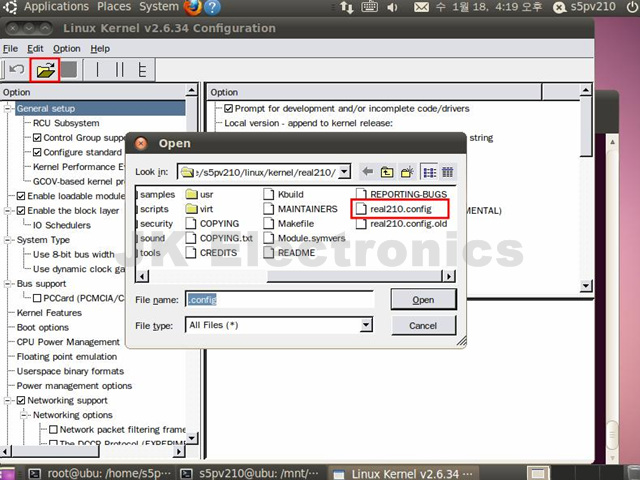Close the Open dialog
The image size is (640, 480).
point(141,143)
